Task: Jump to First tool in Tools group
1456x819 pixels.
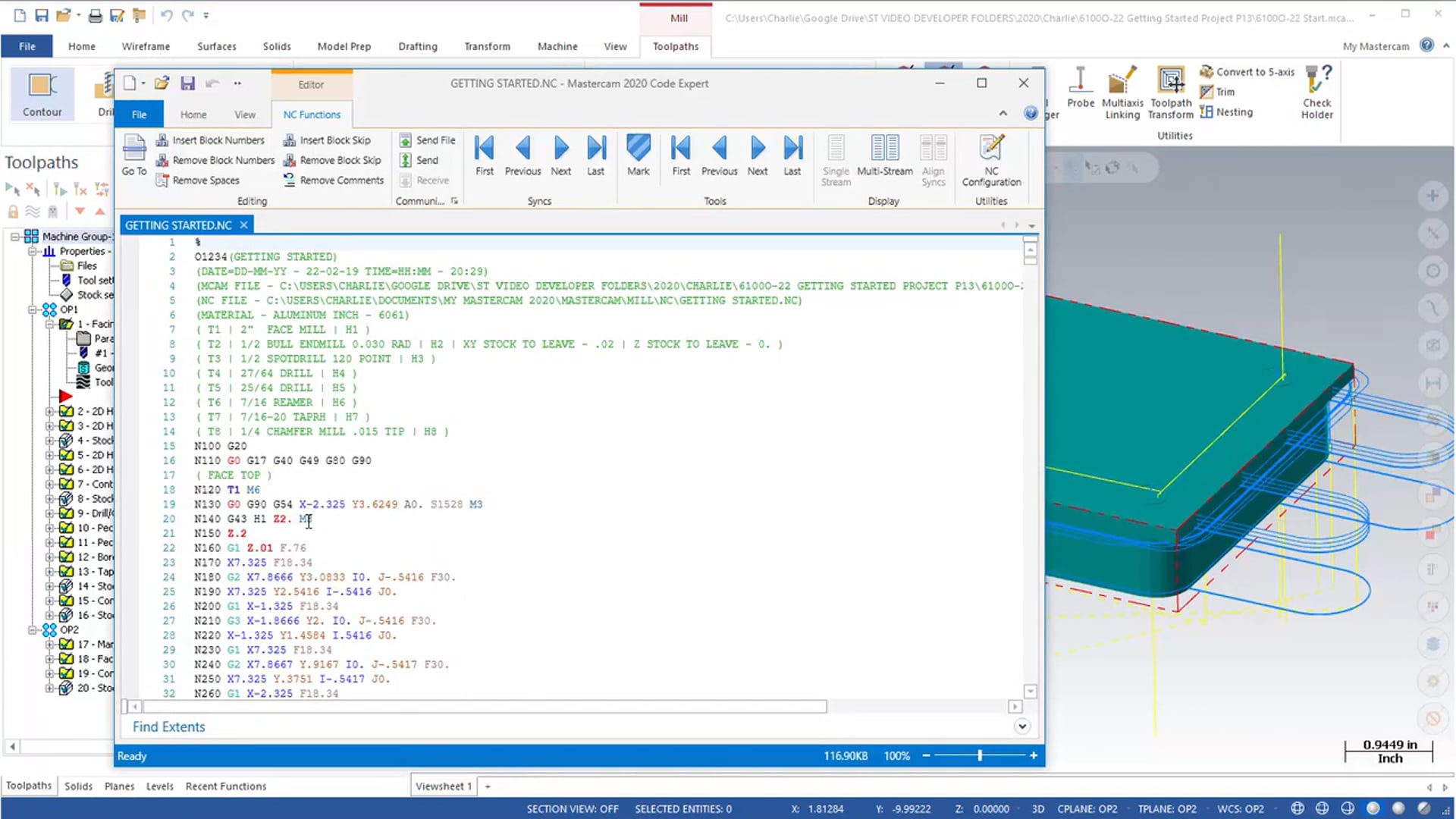Action: pyautogui.click(x=681, y=155)
